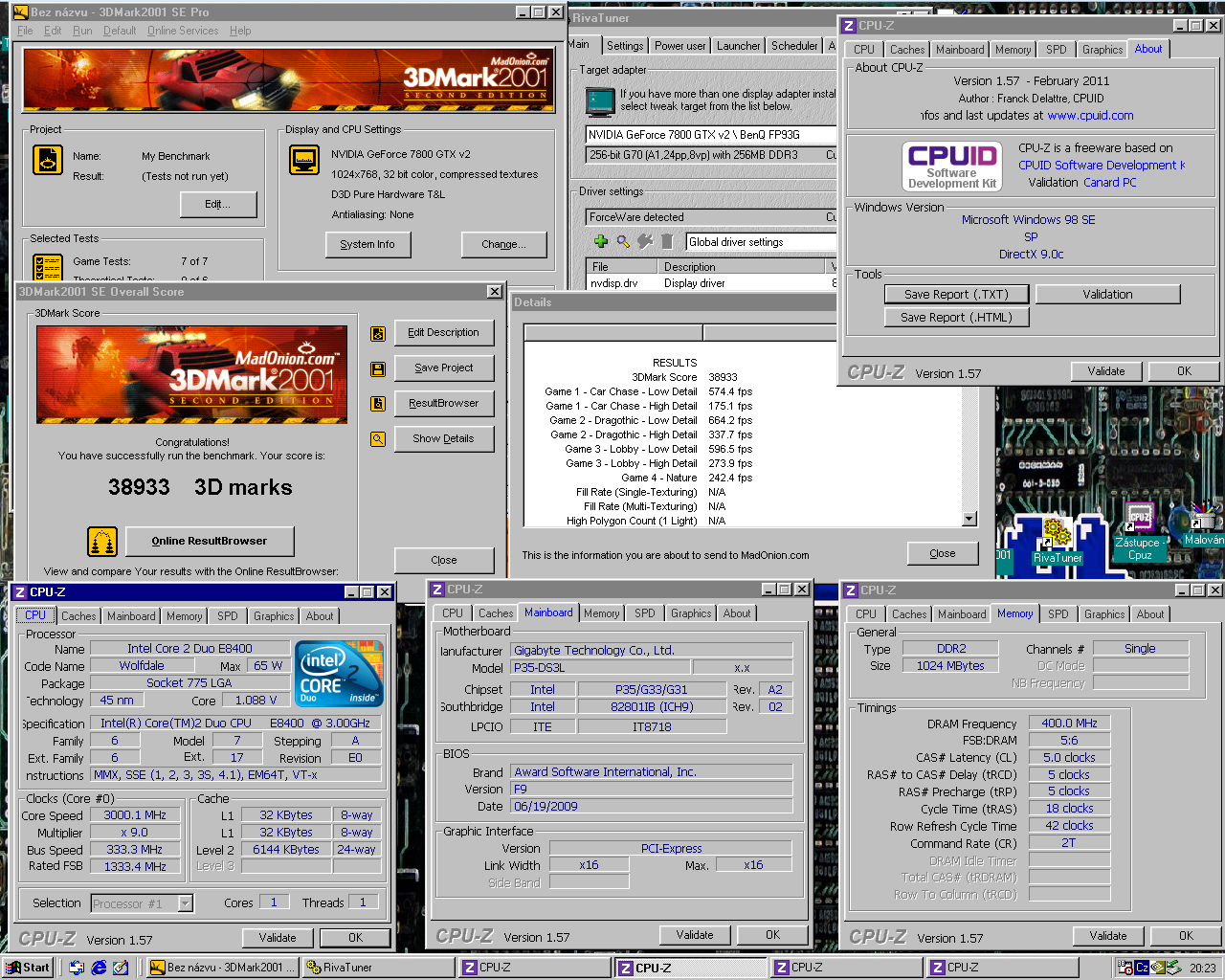The width and height of the screenshot is (1225, 980).
Task: Open the Run menu in 3DMark2001
Action: [83, 31]
